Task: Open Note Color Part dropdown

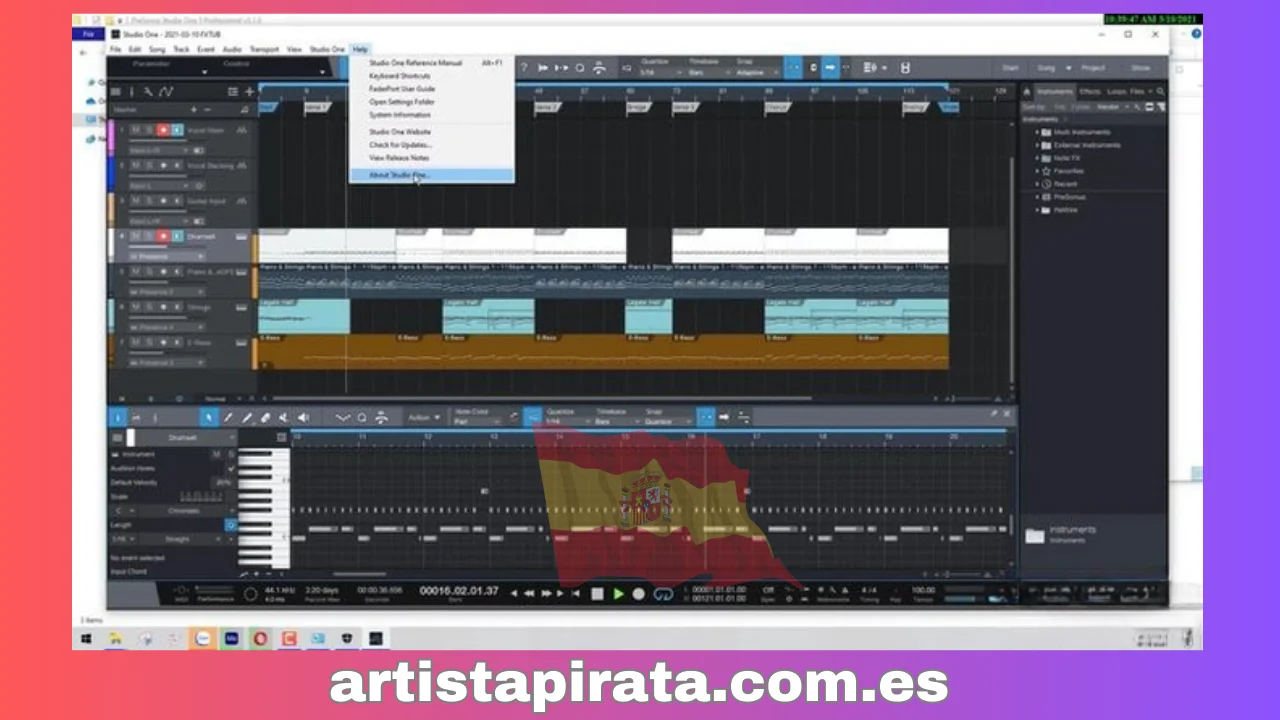Action: click(x=478, y=421)
